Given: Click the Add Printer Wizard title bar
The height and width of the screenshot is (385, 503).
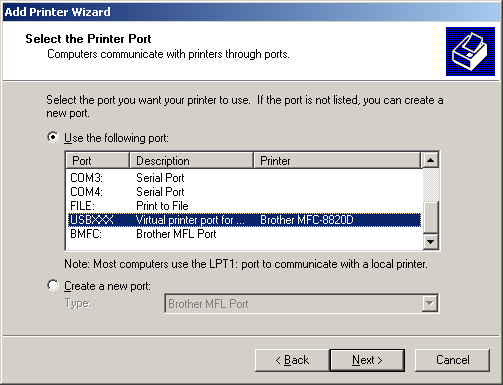Looking at the screenshot, I should pos(251,12).
